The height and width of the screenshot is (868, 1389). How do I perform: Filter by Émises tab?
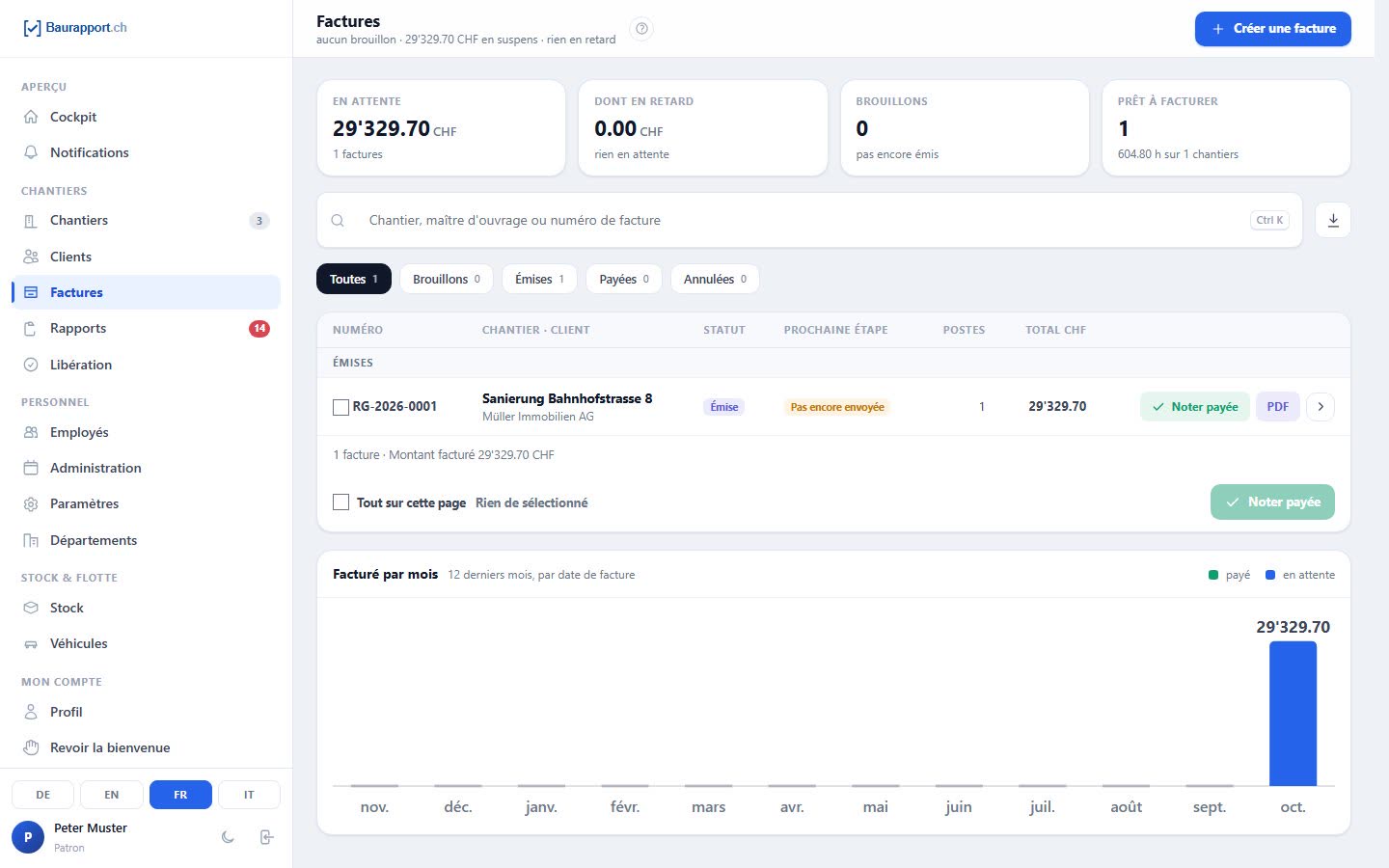coord(539,279)
